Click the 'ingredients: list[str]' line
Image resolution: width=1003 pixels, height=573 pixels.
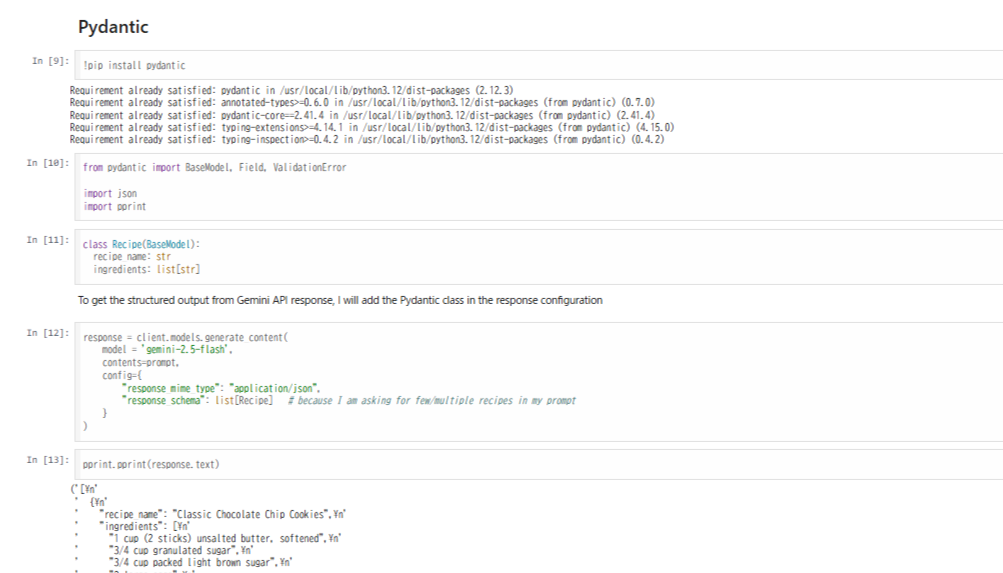pyautogui.click(x=146, y=269)
